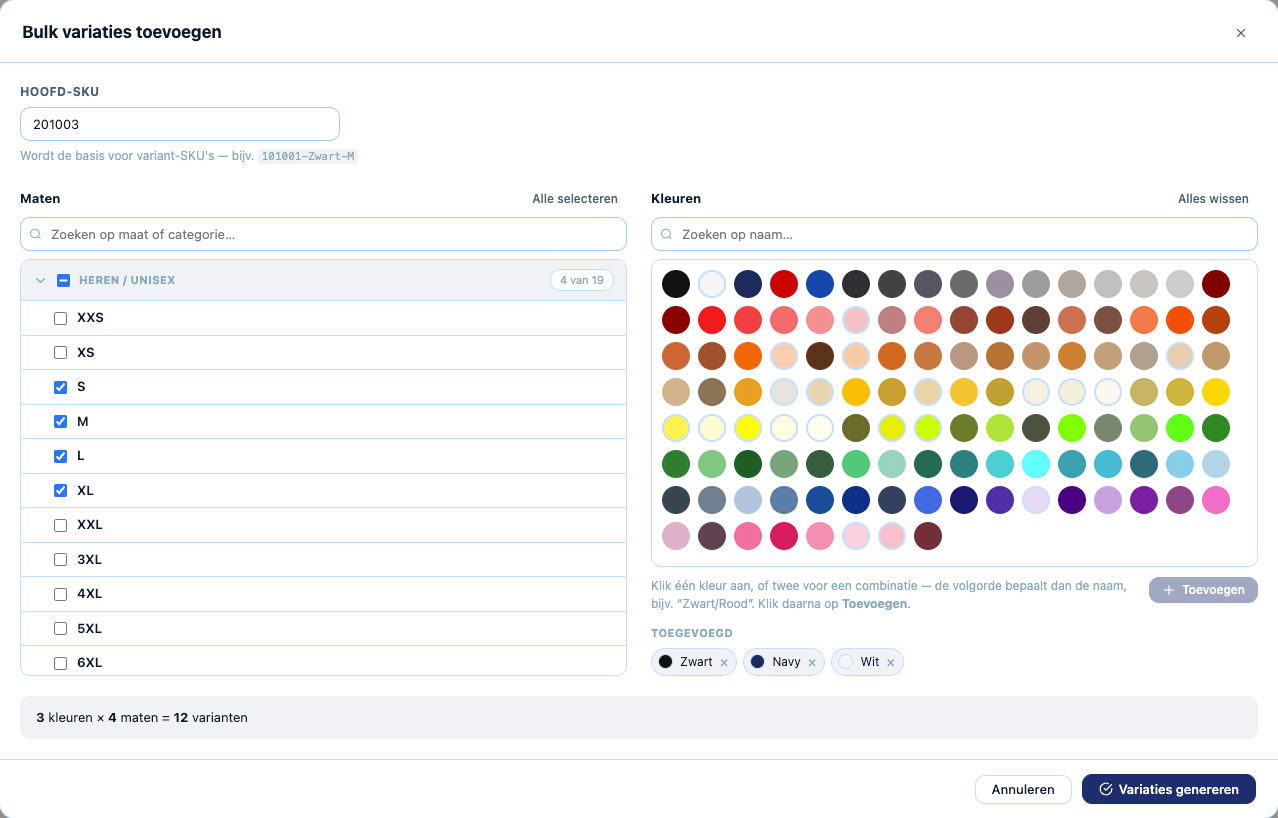Check the XS size checkbox
1278x818 pixels.
60,353
